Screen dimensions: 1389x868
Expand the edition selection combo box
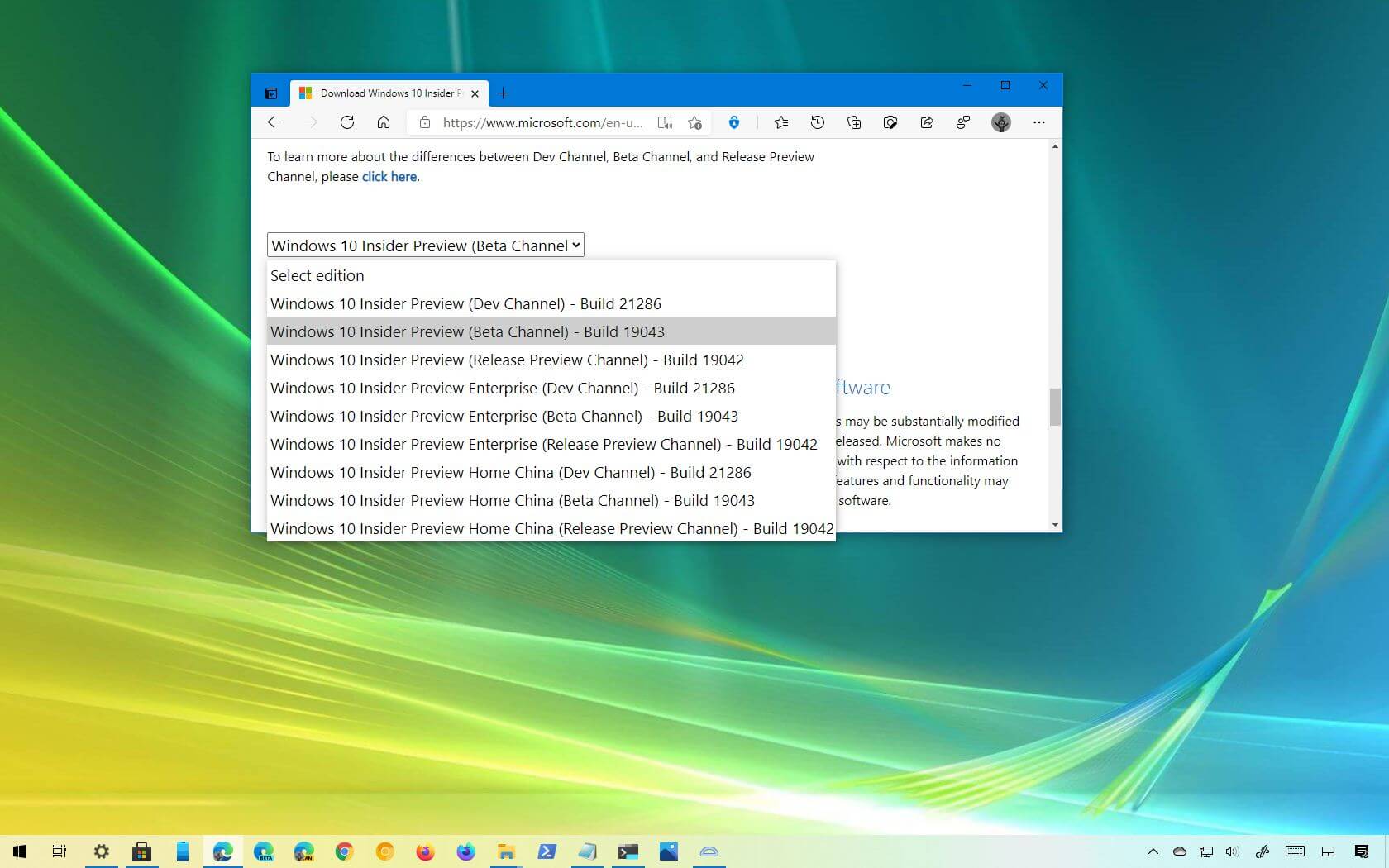tap(425, 246)
